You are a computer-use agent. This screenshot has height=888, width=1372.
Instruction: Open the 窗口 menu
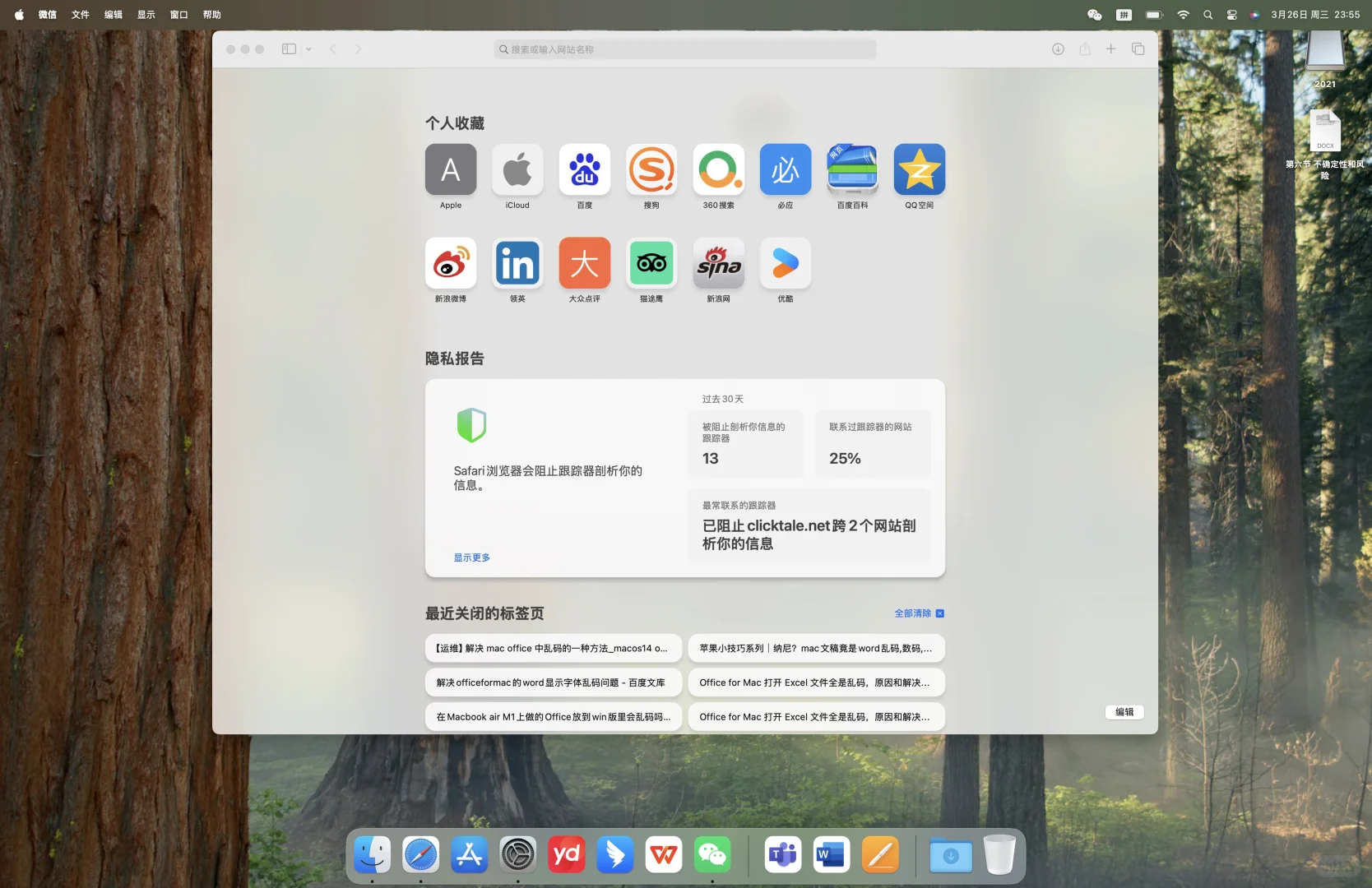click(x=179, y=15)
